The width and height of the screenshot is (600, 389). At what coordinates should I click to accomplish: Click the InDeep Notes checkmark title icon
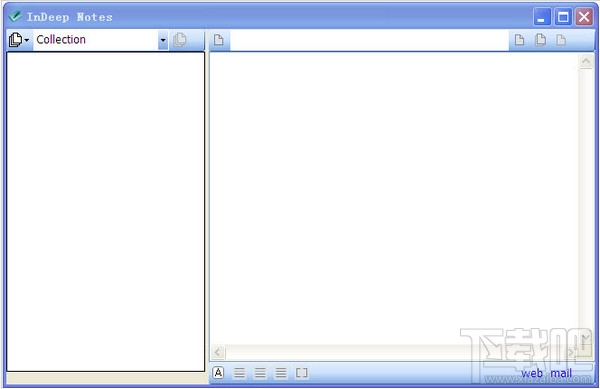pyautogui.click(x=15, y=16)
